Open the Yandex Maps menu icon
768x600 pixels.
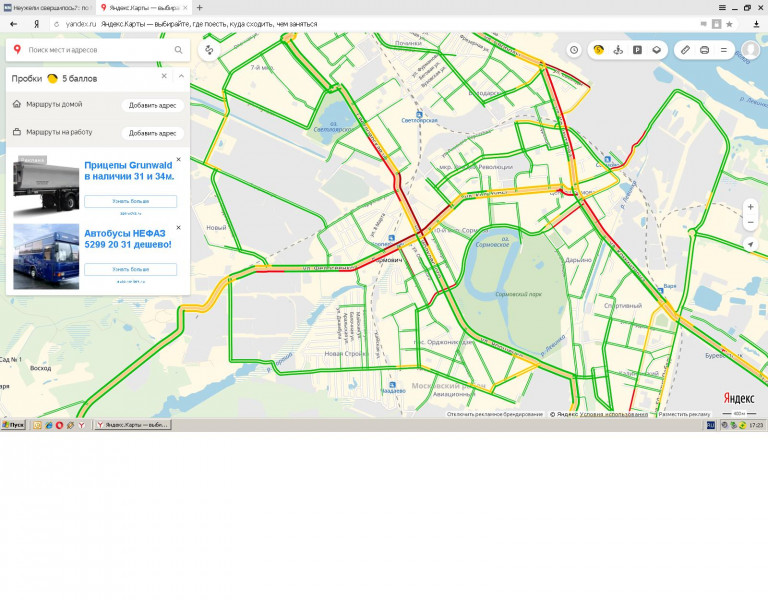[x=723, y=50]
